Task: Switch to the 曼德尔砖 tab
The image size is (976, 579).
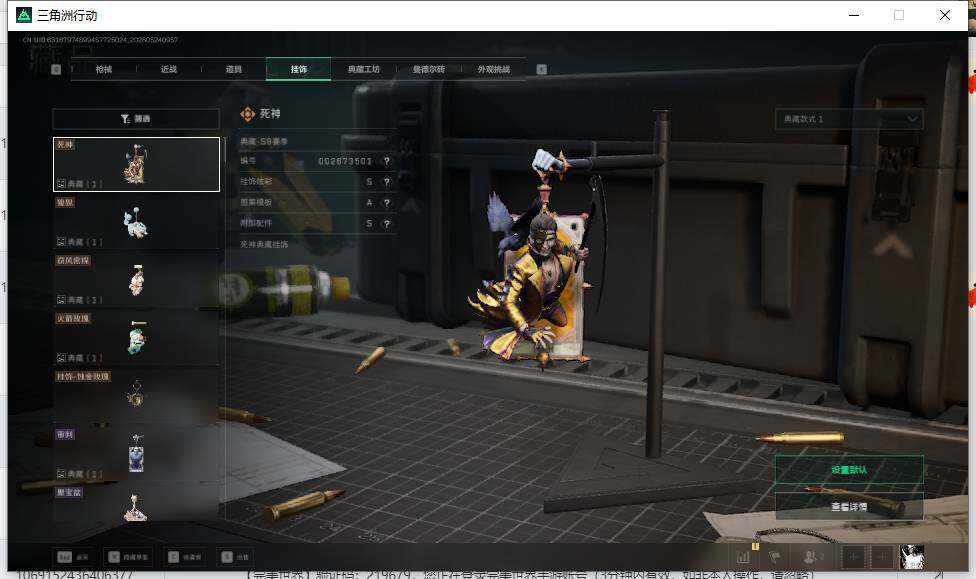Action: pyautogui.click(x=428, y=69)
